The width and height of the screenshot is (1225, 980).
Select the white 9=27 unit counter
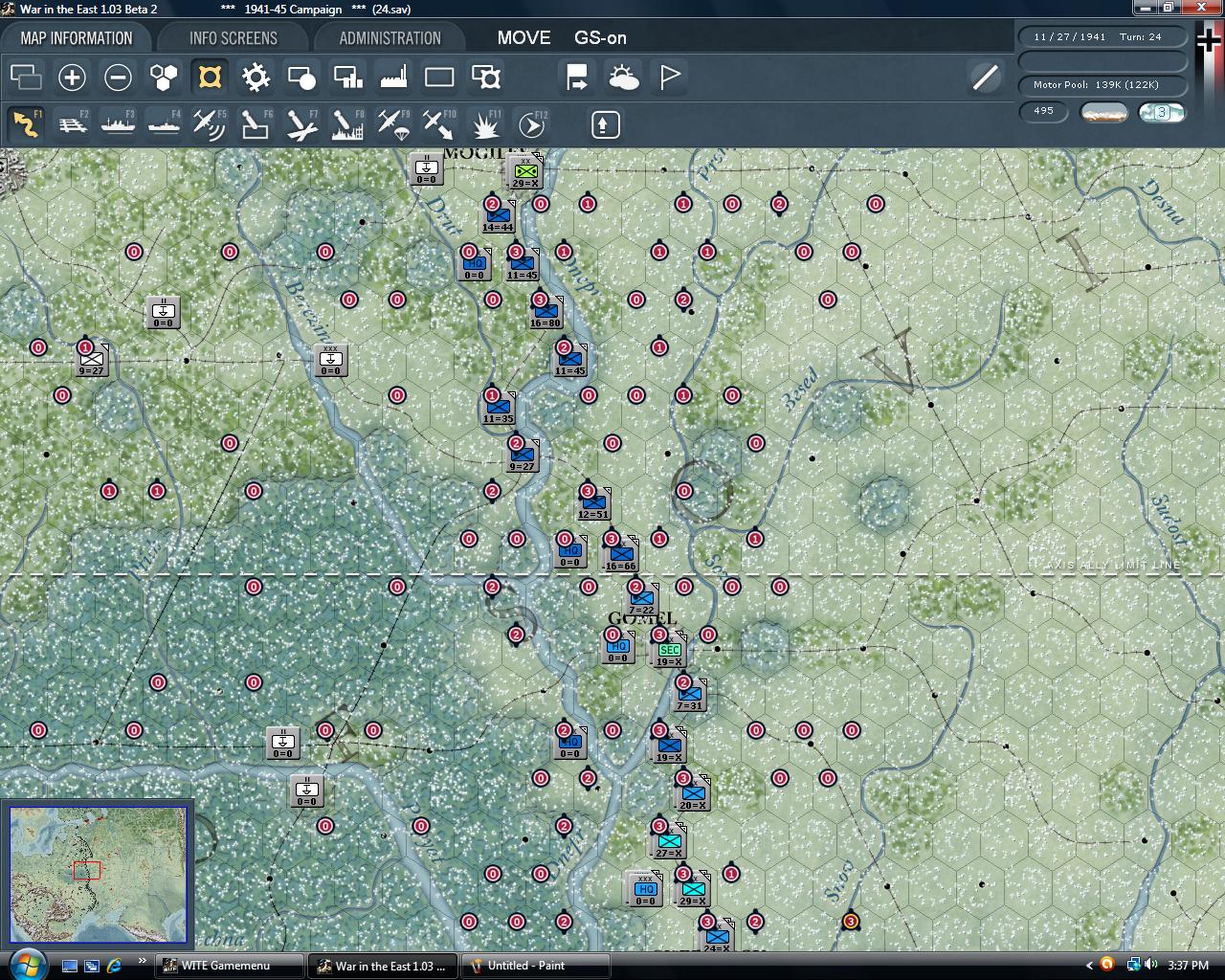(91, 361)
